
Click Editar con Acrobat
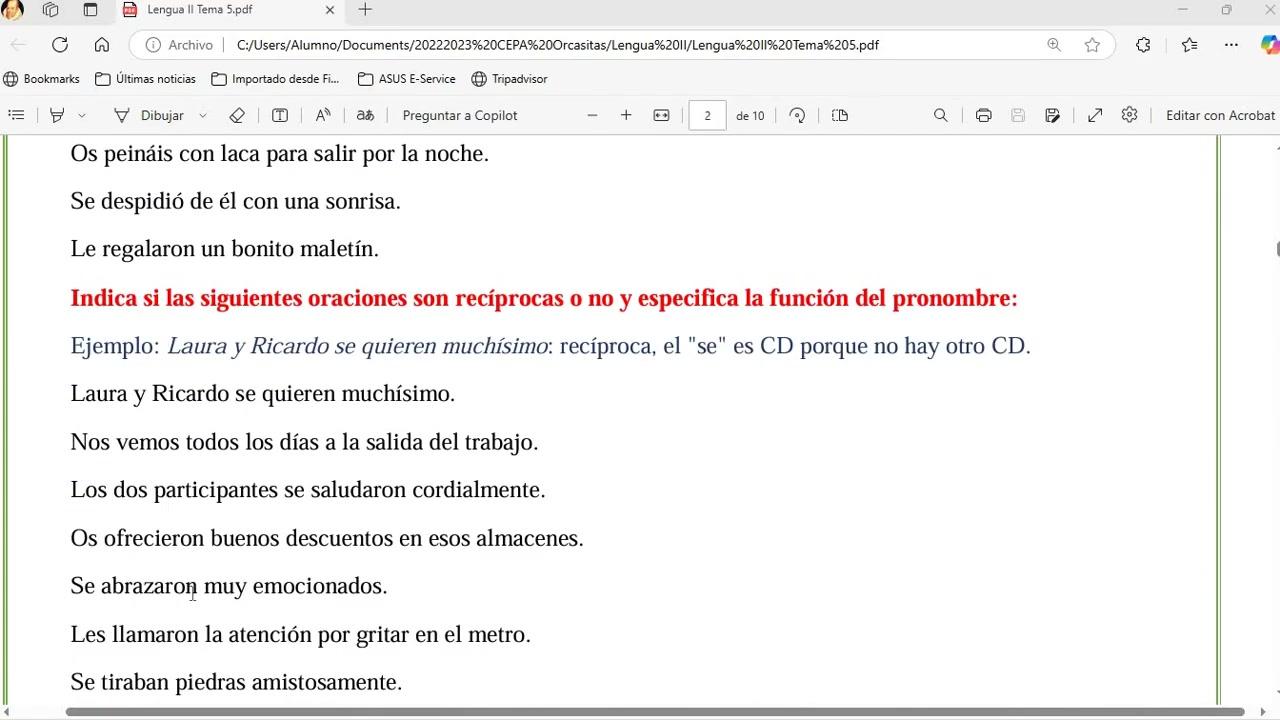(x=1220, y=116)
